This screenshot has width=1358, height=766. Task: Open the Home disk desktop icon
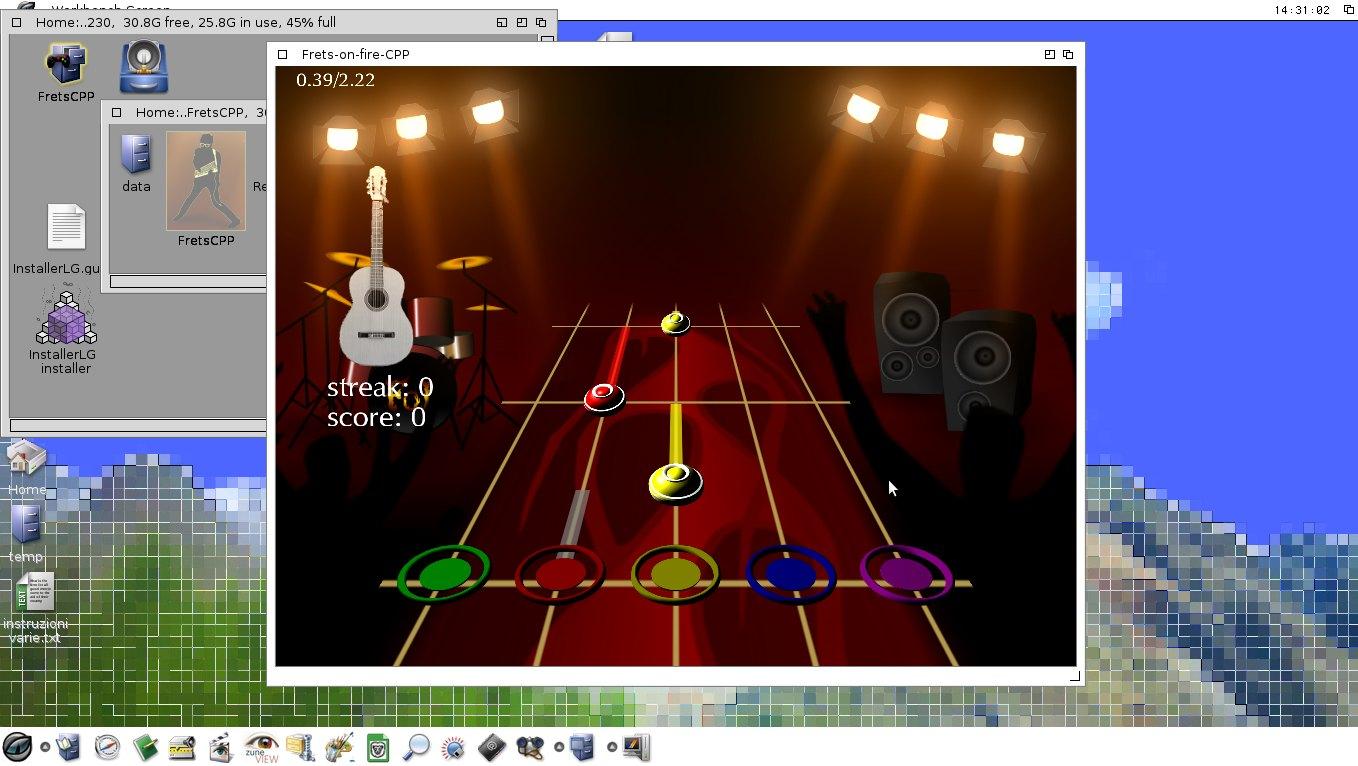pos(26,460)
